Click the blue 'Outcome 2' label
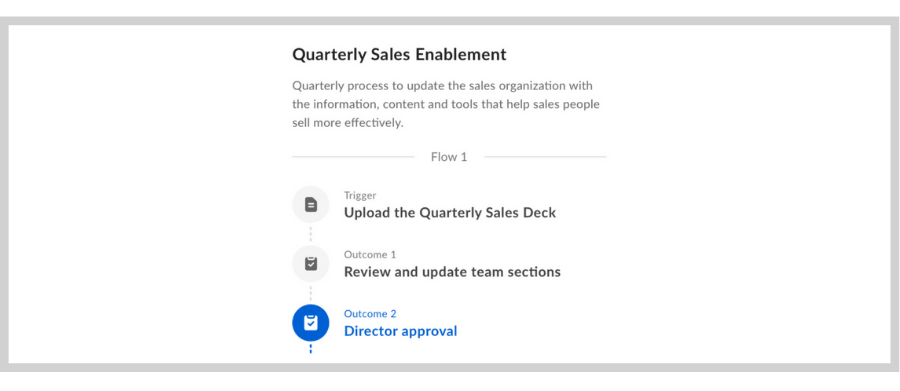 [370, 313]
